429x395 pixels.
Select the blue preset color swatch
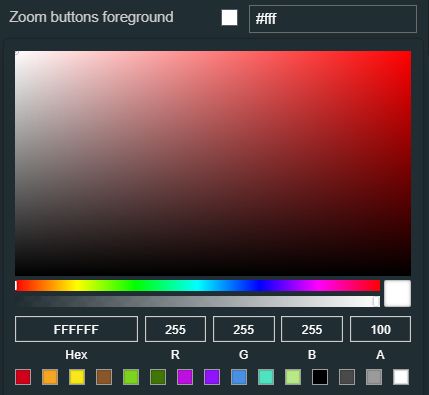[239, 377]
